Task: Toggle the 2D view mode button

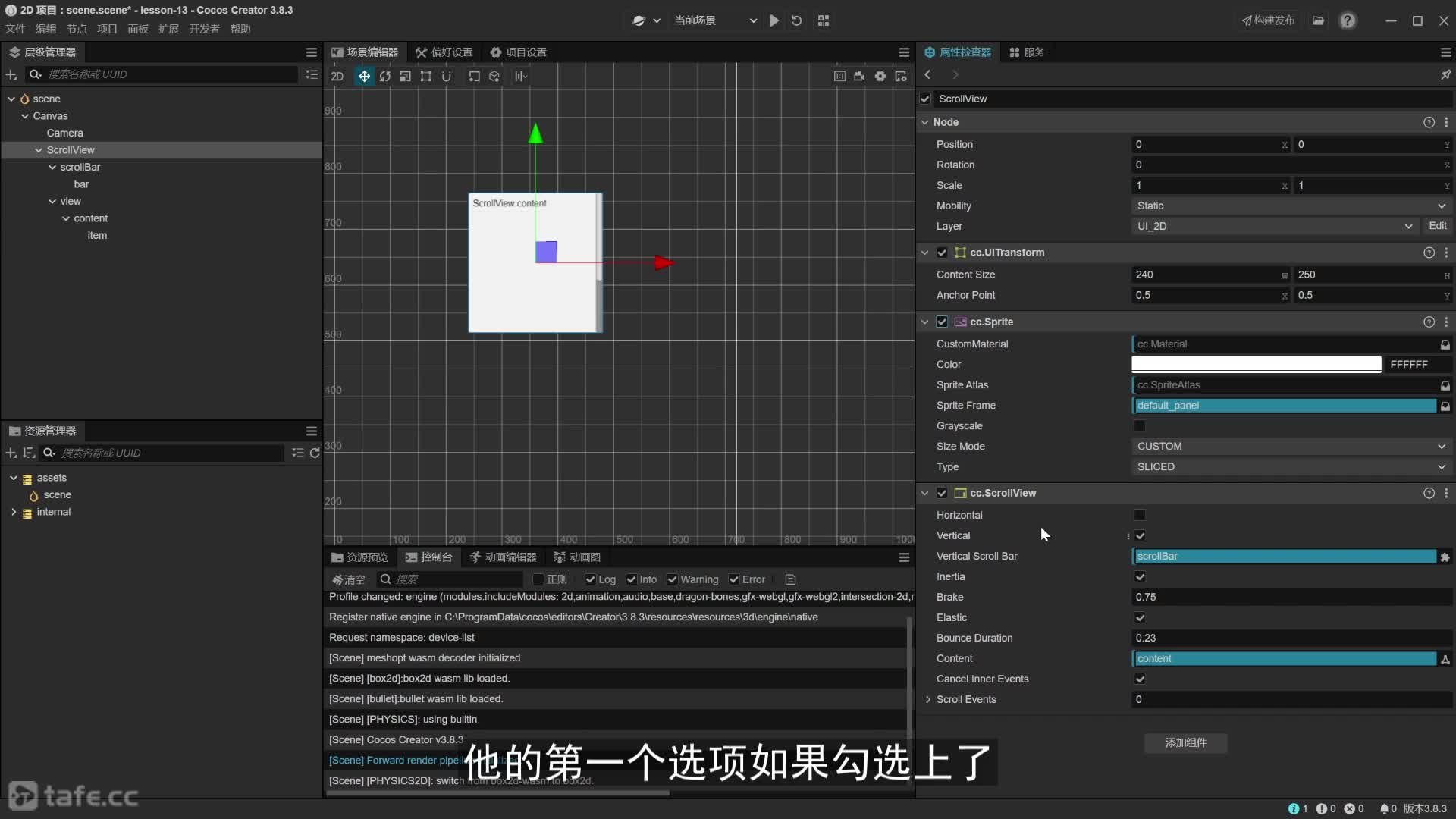Action: (337, 76)
